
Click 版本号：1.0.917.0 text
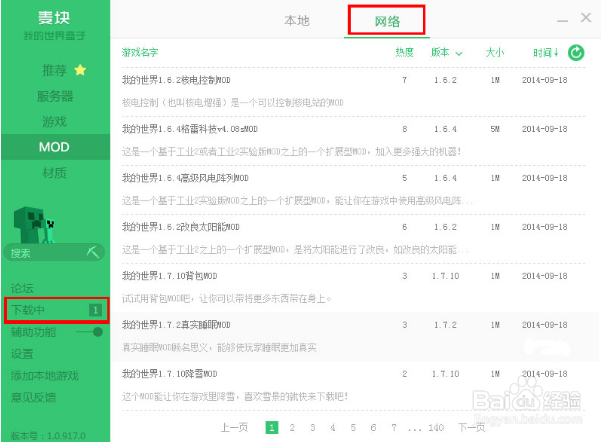(x=48, y=436)
